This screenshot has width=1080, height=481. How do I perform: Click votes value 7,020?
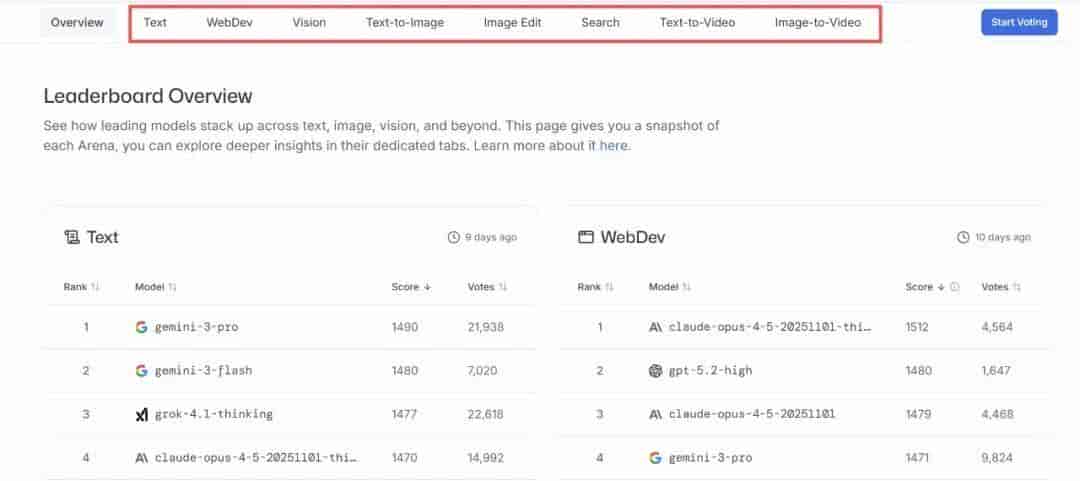482,371
